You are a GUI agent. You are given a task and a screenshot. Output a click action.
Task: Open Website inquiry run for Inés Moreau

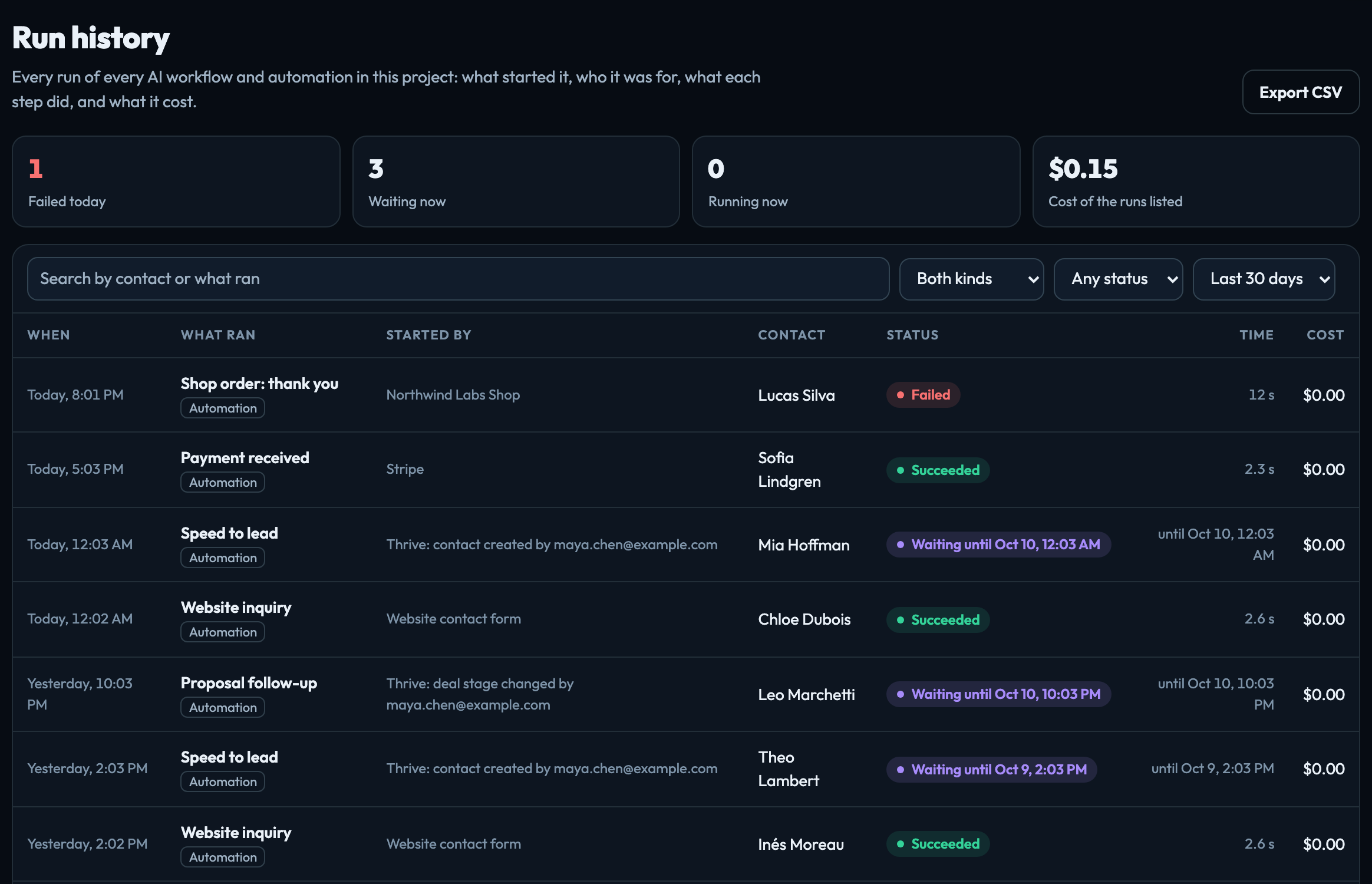pyautogui.click(x=236, y=833)
